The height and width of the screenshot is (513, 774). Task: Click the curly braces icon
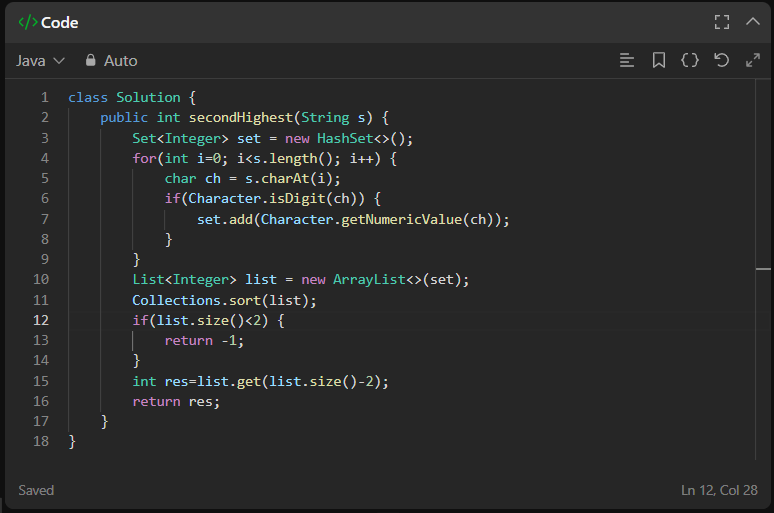click(690, 60)
